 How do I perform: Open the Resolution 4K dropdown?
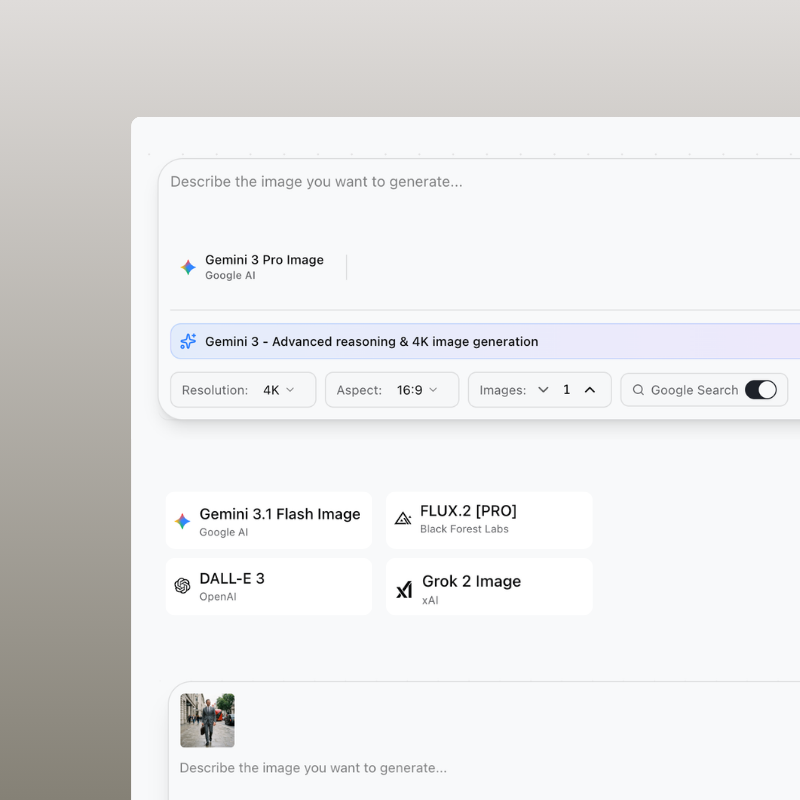click(243, 390)
